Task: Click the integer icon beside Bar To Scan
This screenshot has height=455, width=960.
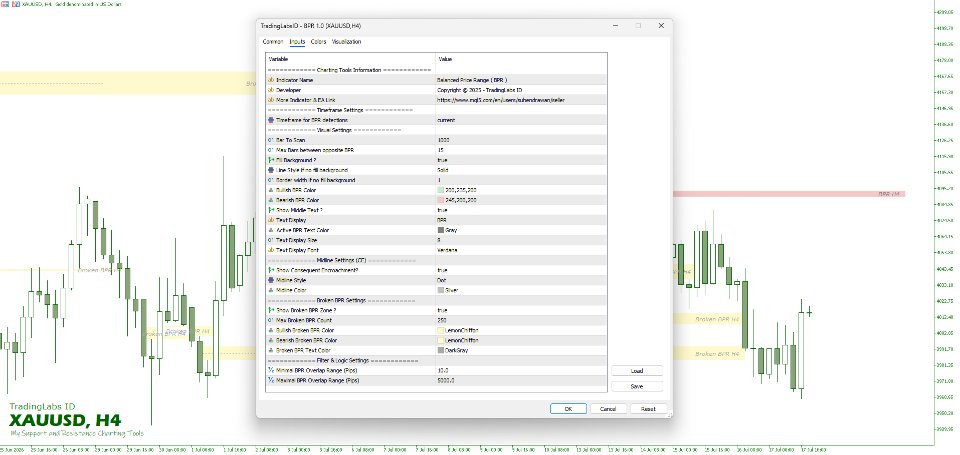Action: click(x=271, y=140)
